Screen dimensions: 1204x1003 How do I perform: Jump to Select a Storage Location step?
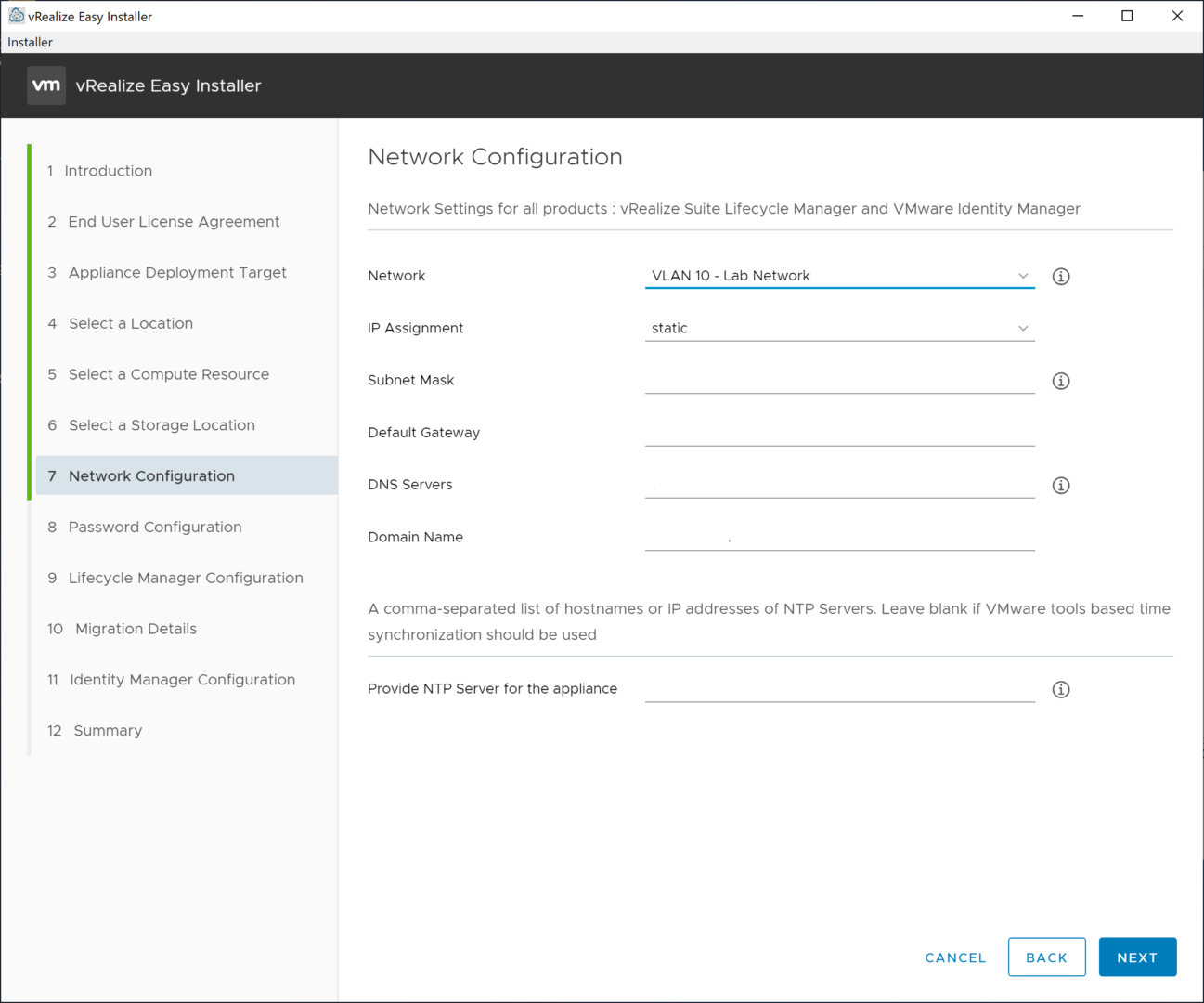coord(162,425)
